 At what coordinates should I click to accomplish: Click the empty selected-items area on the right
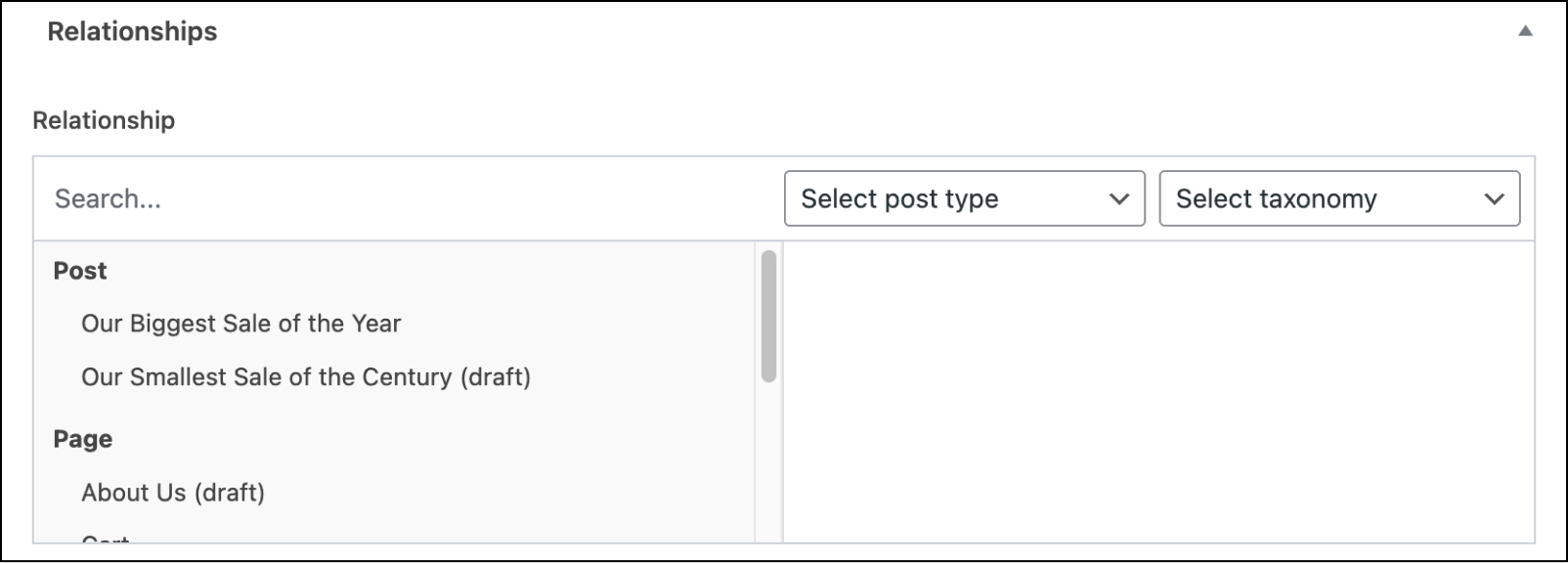click(1154, 391)
